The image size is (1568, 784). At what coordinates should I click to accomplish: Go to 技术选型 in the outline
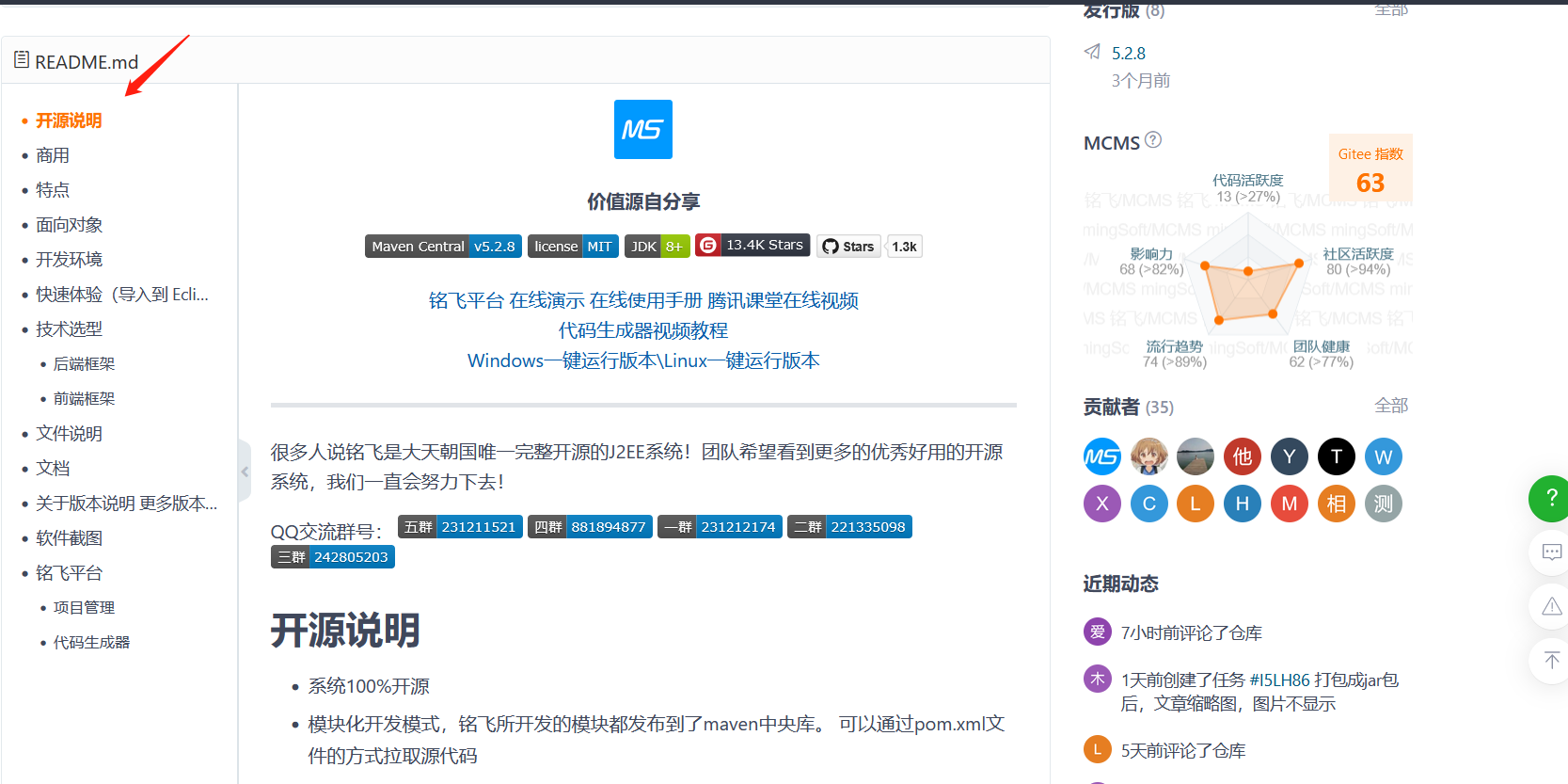(x=70, y=329)
